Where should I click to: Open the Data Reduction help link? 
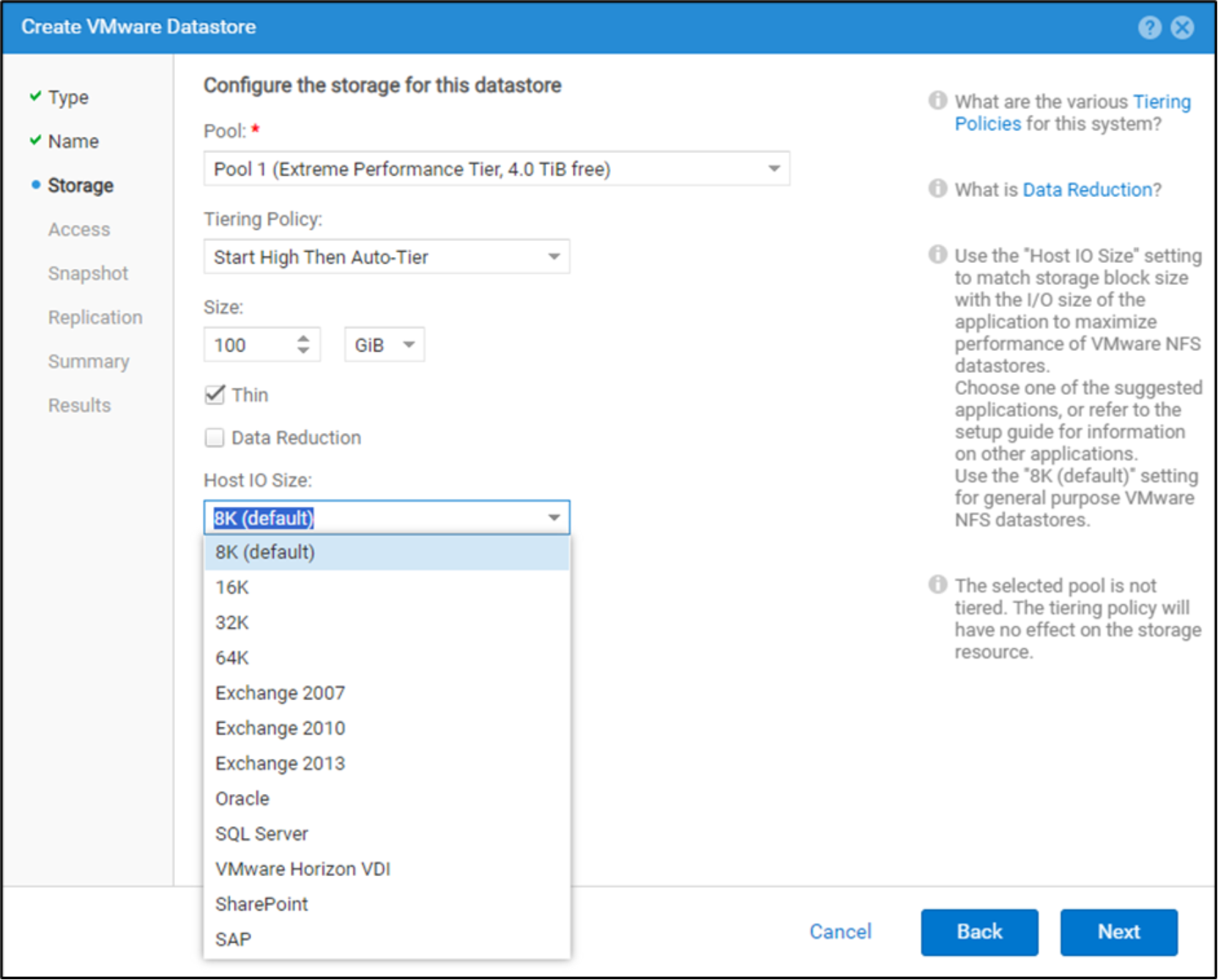pyautogui.click(x=1088, y=190)
